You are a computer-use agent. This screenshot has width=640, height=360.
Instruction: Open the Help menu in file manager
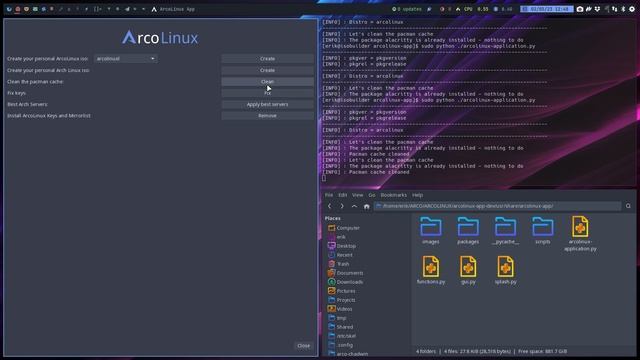point(417,195)
